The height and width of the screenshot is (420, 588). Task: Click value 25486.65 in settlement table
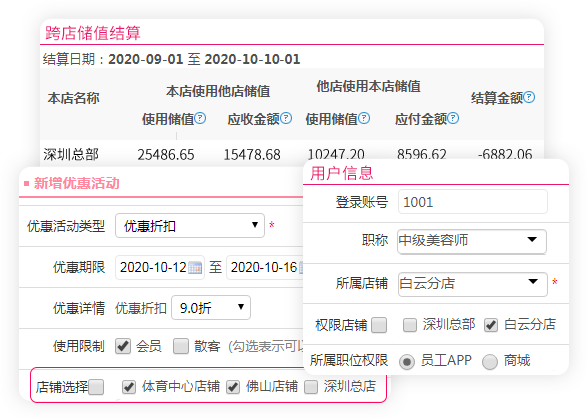click(x=166, y=154)
